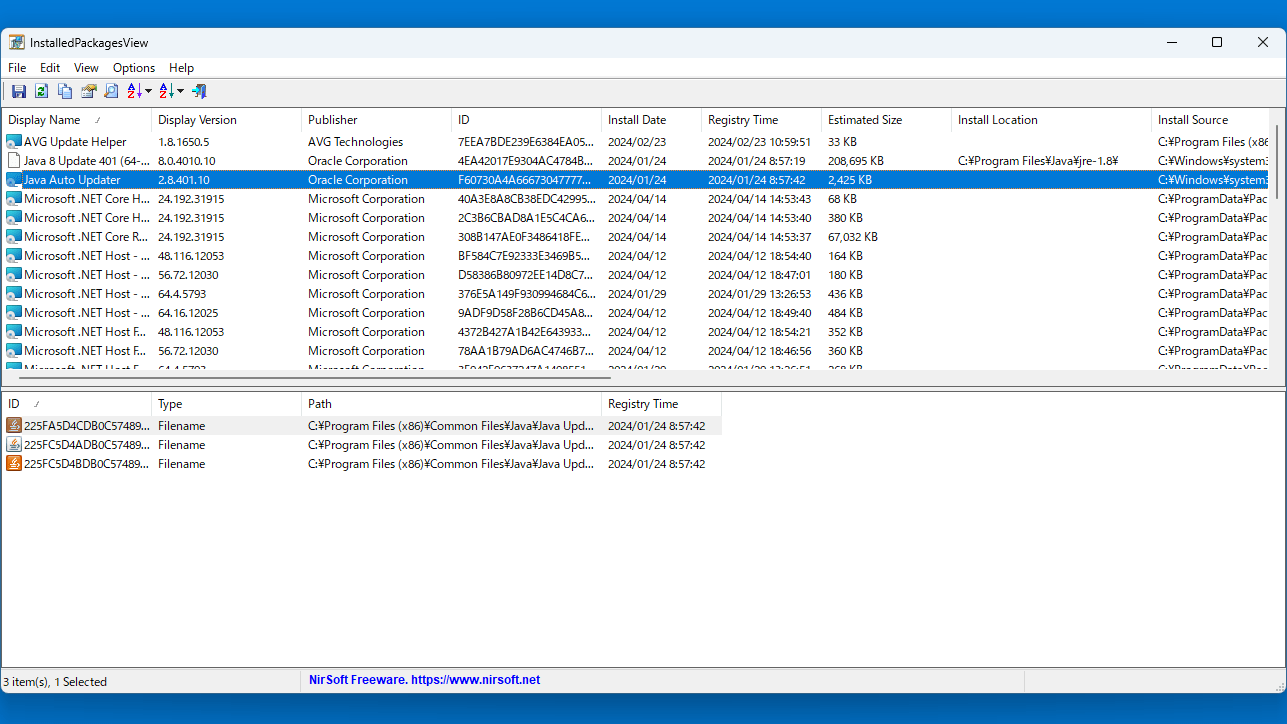This screenshot has width=1287, height=724.
Task: Open the NirSoft website link in status bar
Action: 424,680
